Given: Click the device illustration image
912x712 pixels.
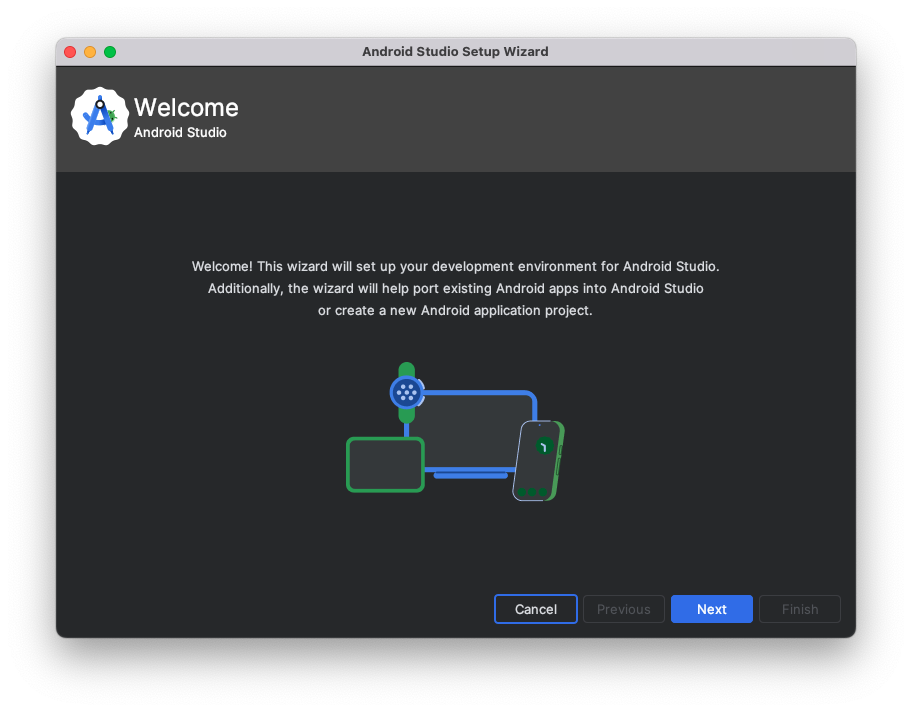Looking at the screenshot, I should click(455, 432).
